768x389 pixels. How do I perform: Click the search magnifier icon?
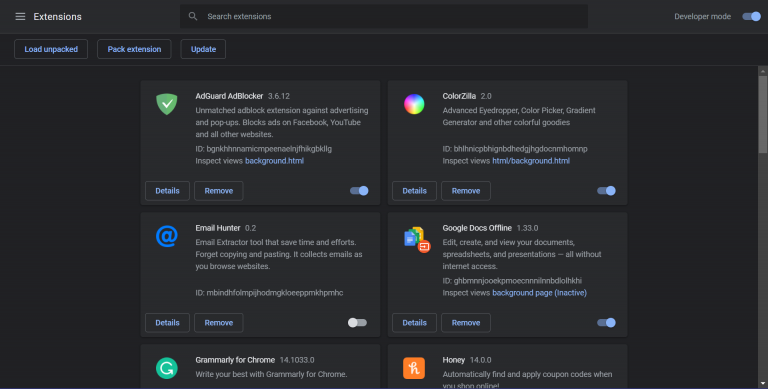pos(193,17)
